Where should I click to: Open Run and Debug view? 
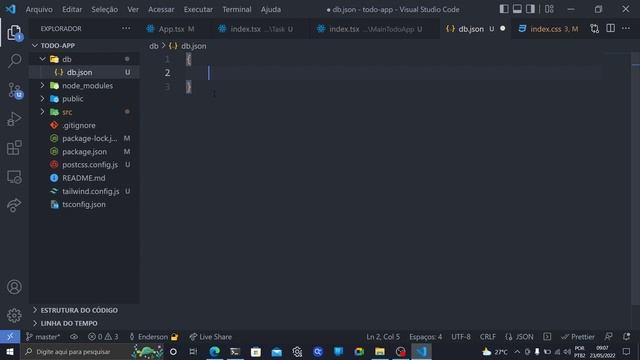click(x=14, y=119)
